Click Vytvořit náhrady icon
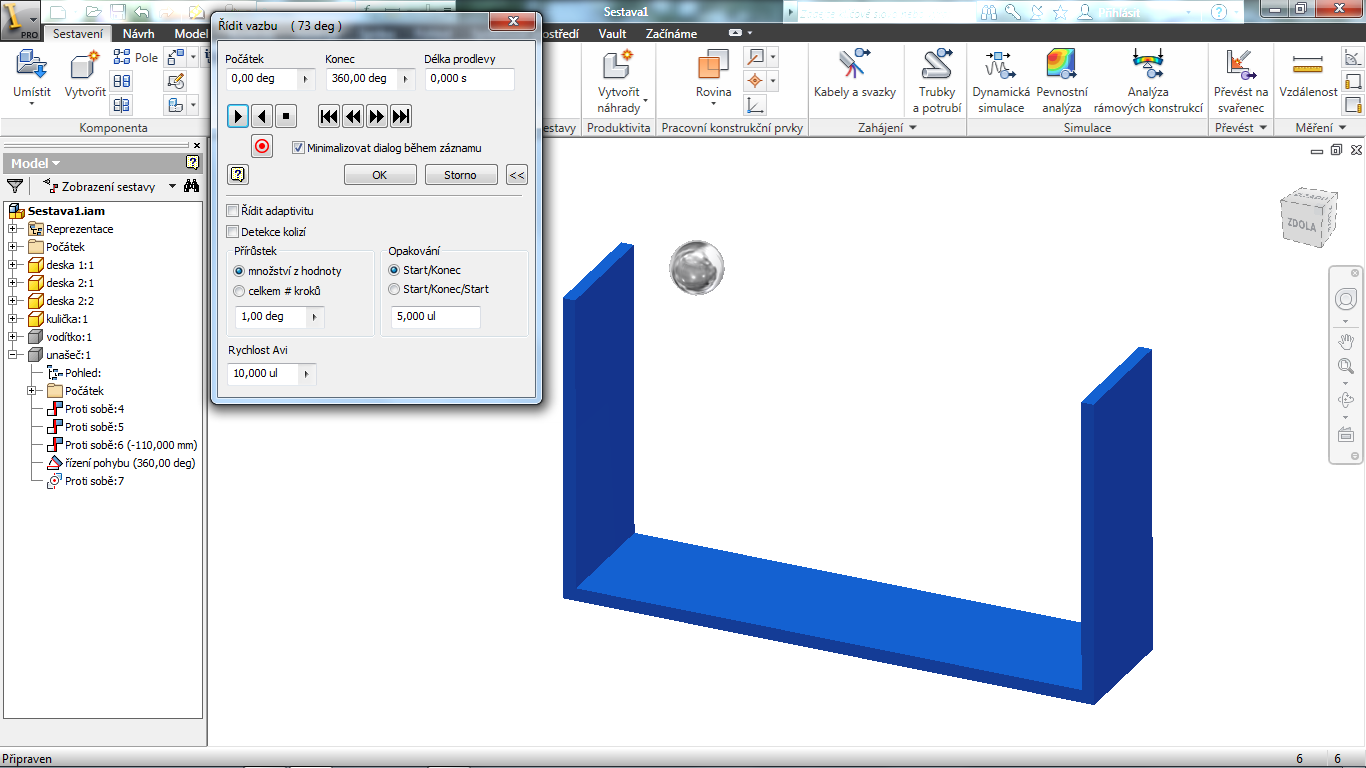Image resolution: width=1366 pixels, height=768 pixels. pyautogui.click(x=620, y=66)
